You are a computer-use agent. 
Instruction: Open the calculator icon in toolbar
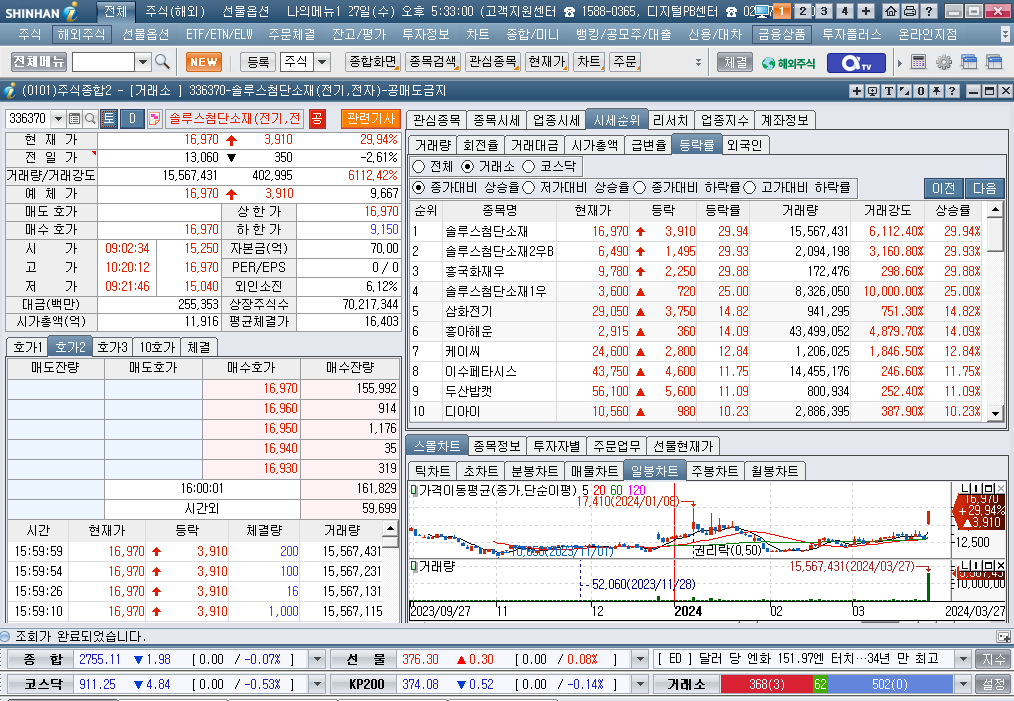click(x=918, y=62)
